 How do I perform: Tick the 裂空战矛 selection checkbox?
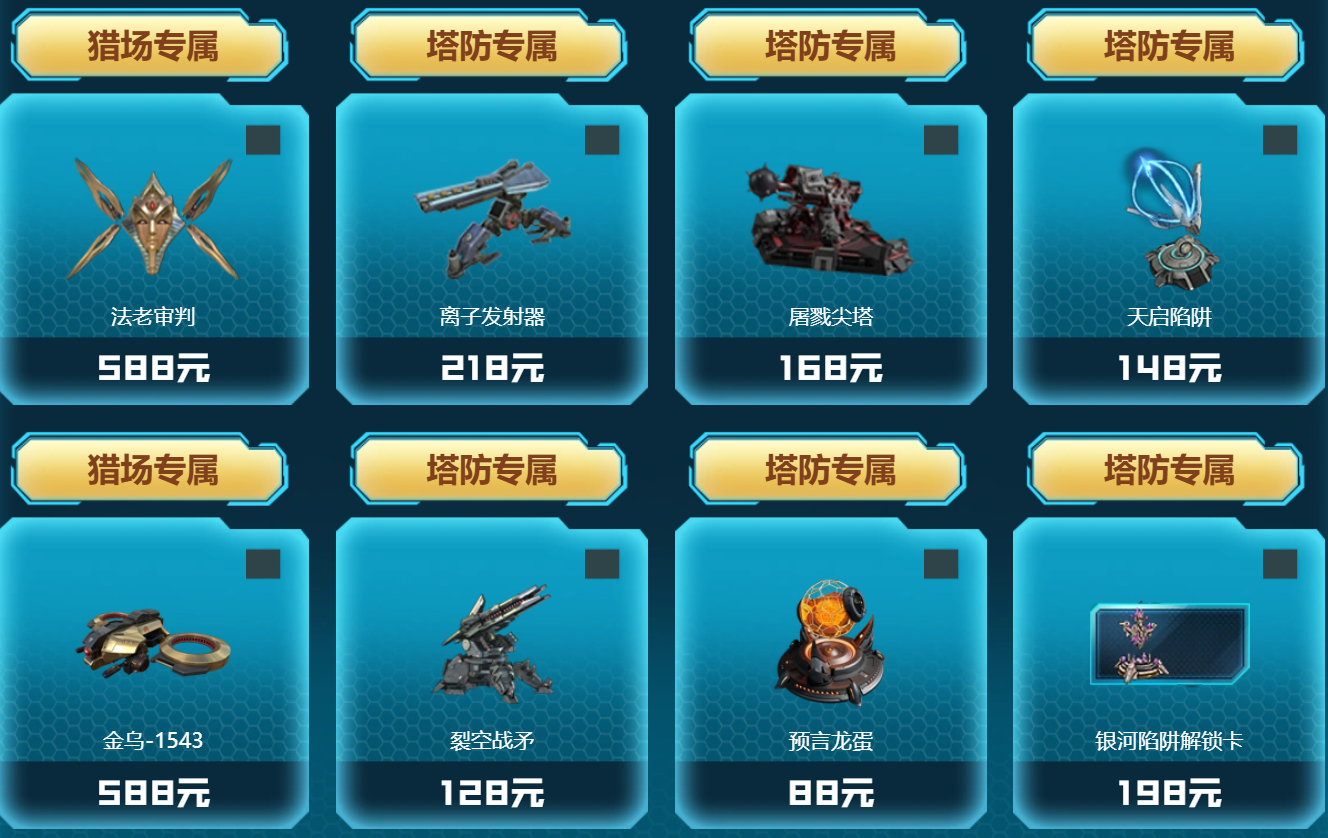(x=602, y=564)
